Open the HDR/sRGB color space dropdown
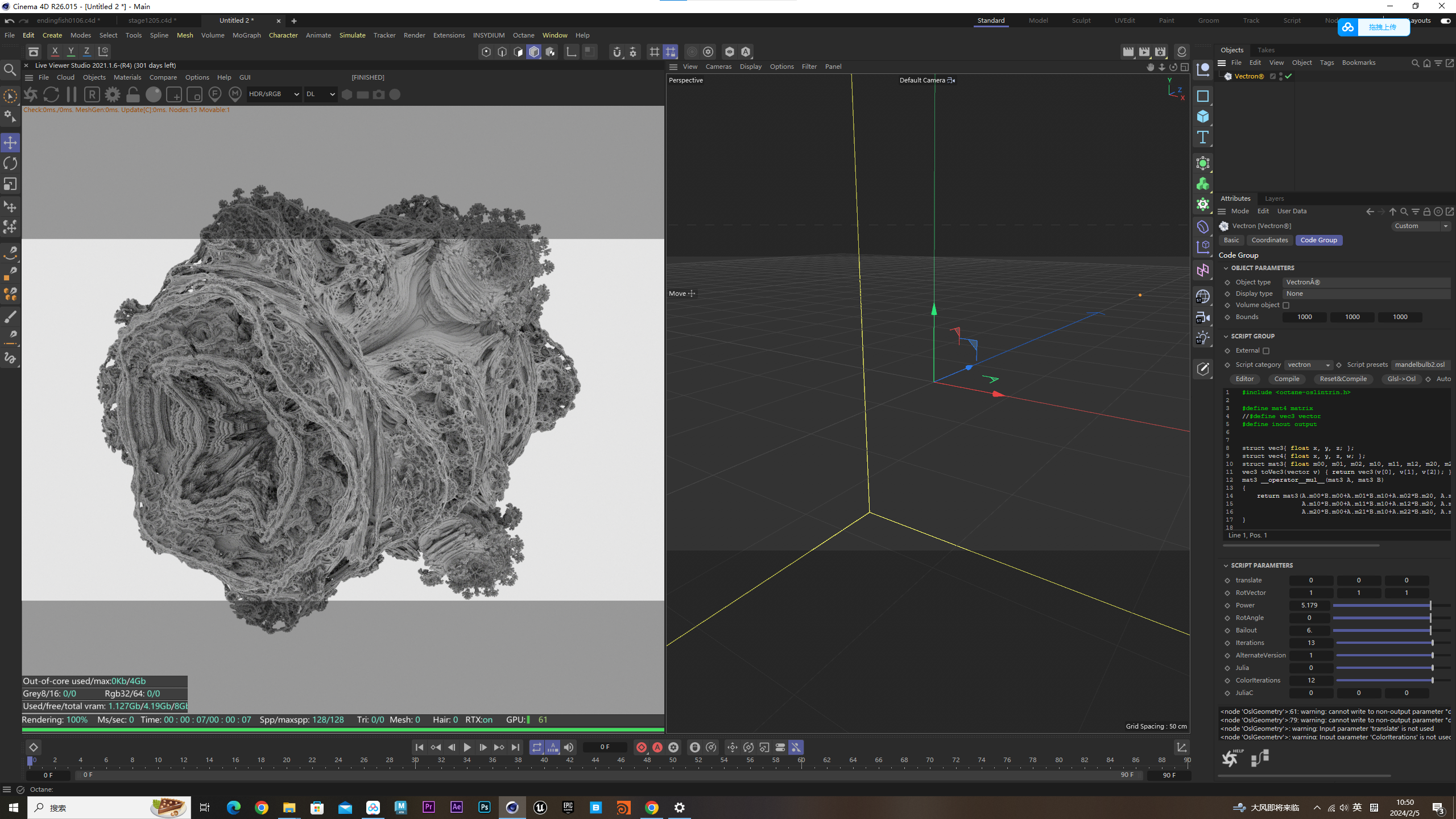The width and height of the screenshot is (1456, 819). (274, 94)
